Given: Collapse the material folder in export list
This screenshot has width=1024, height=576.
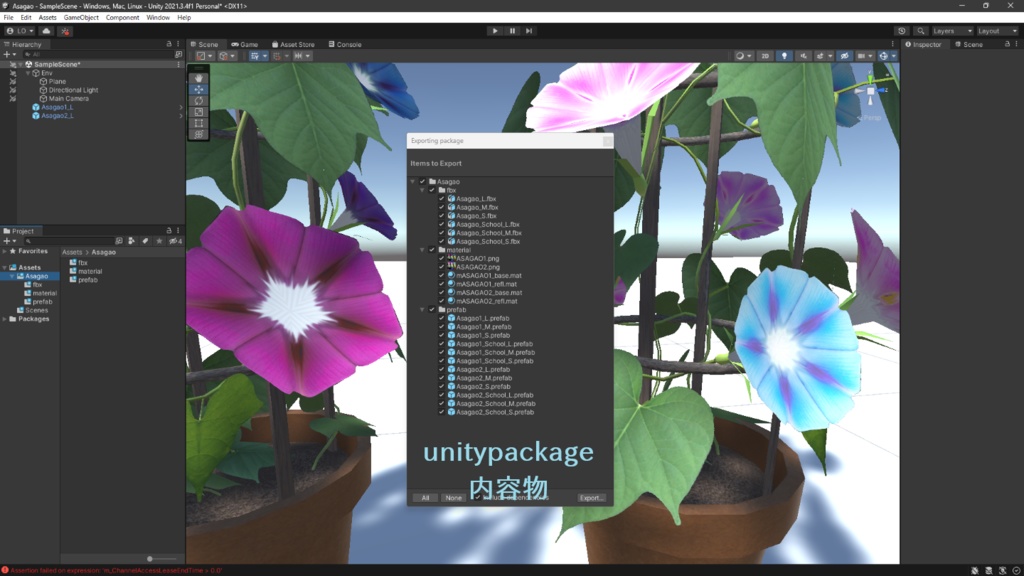Looking at the screenshot, I should point(423,250).
